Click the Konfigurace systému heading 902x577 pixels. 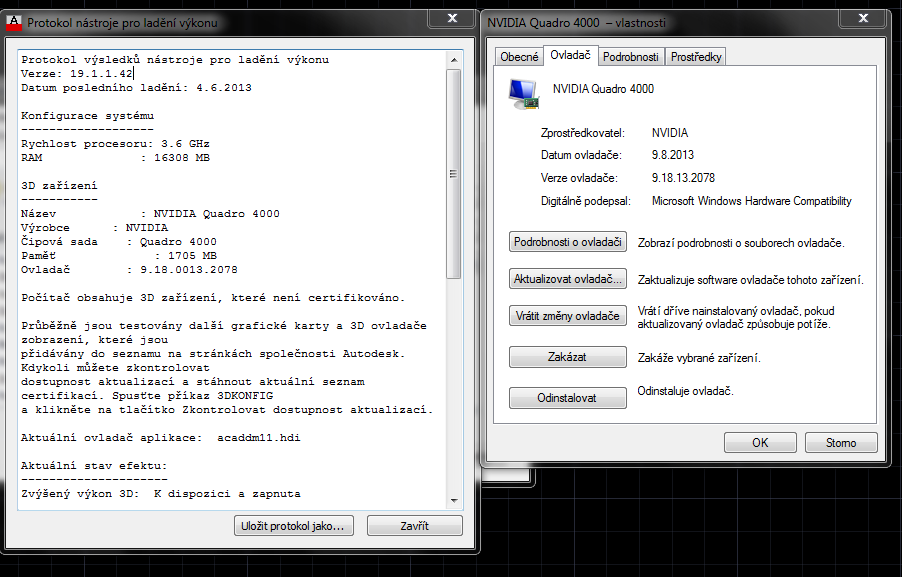tap(87, 116)
